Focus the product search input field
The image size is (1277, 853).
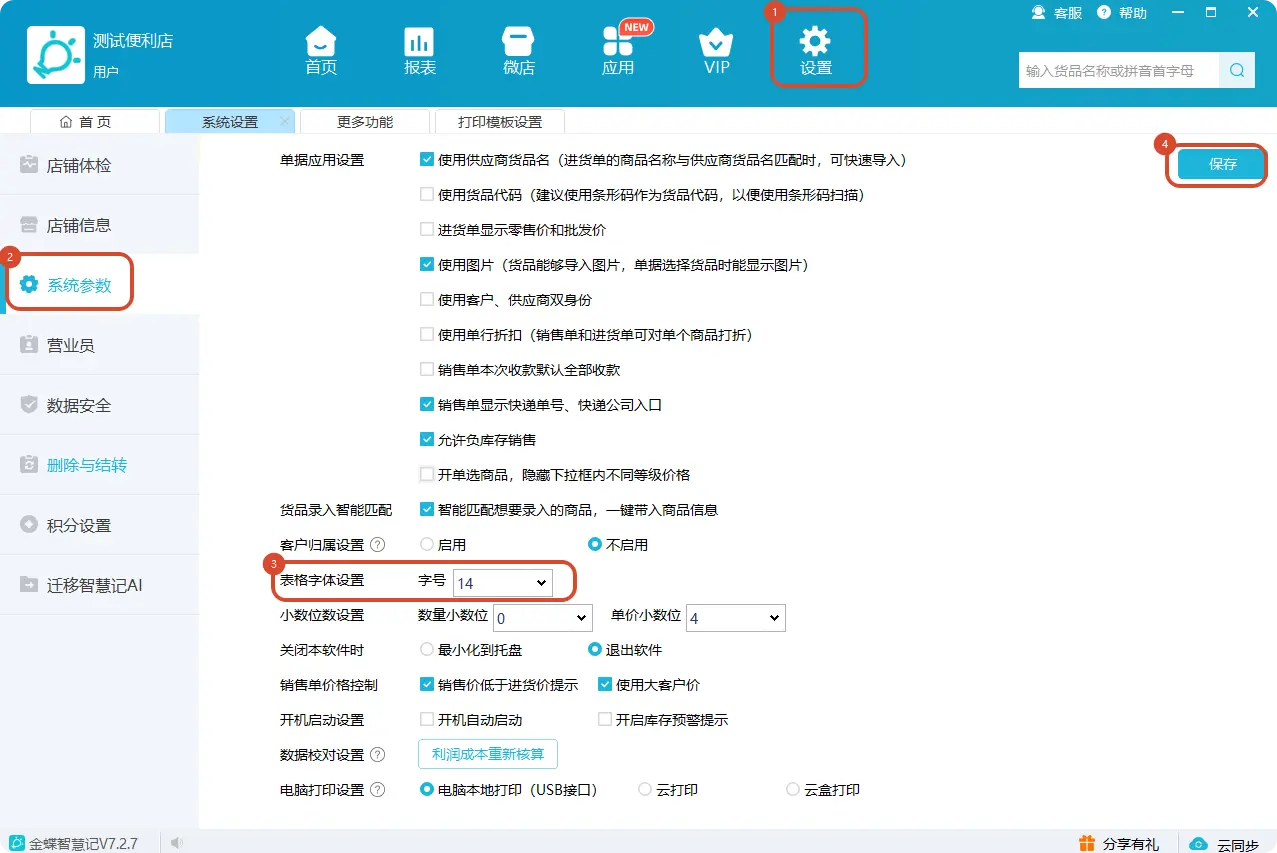coord(1119,71)
